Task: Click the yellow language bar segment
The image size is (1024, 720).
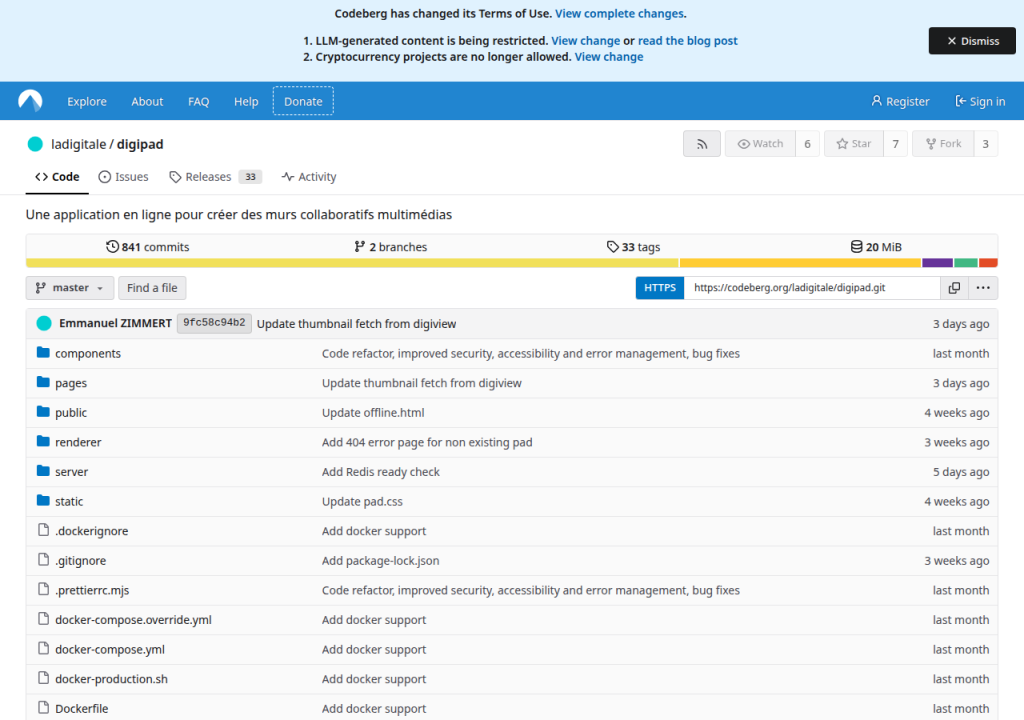Action: [352, 263]
